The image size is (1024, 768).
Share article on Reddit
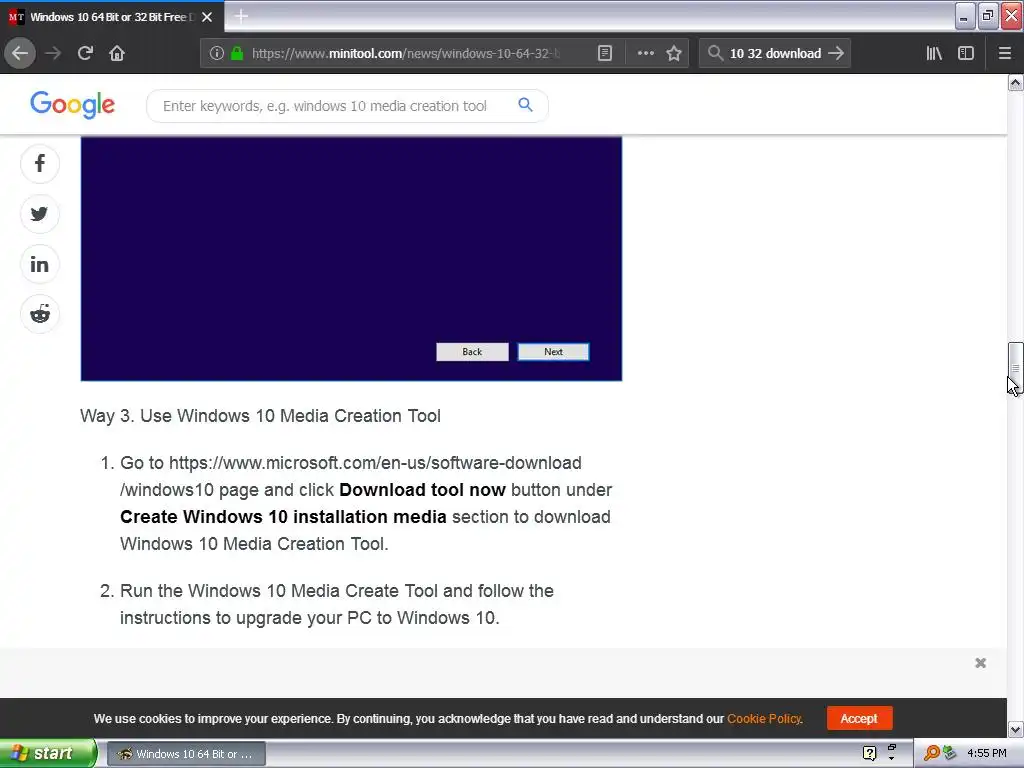40,314
